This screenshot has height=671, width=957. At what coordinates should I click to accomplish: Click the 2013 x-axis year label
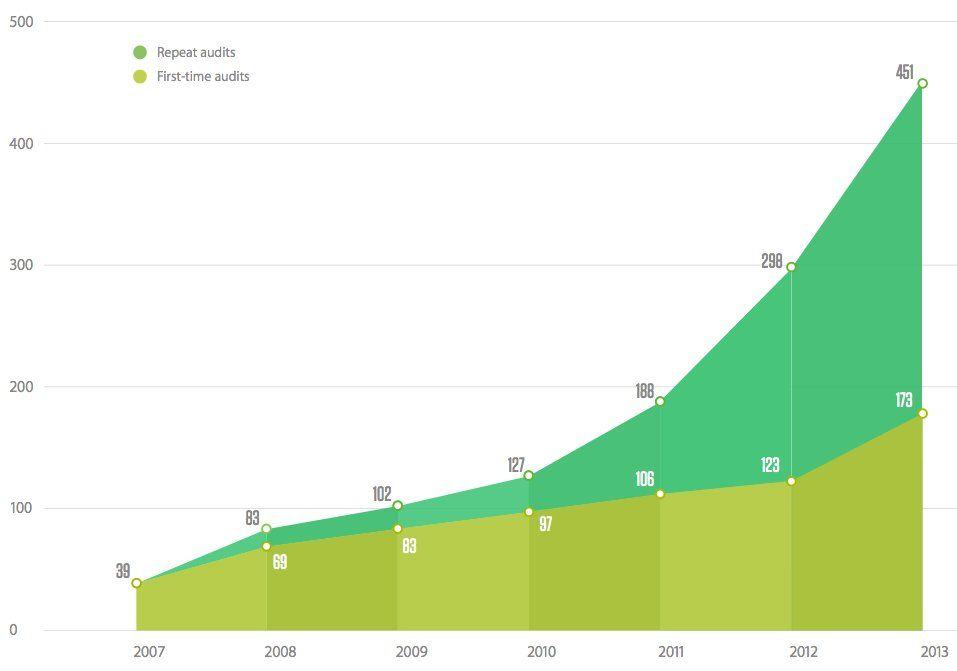point(934,652)
